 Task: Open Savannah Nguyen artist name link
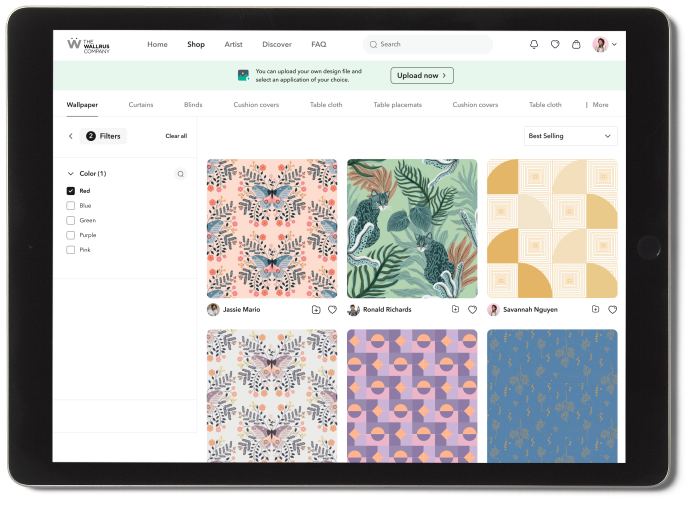coord(530,310)
